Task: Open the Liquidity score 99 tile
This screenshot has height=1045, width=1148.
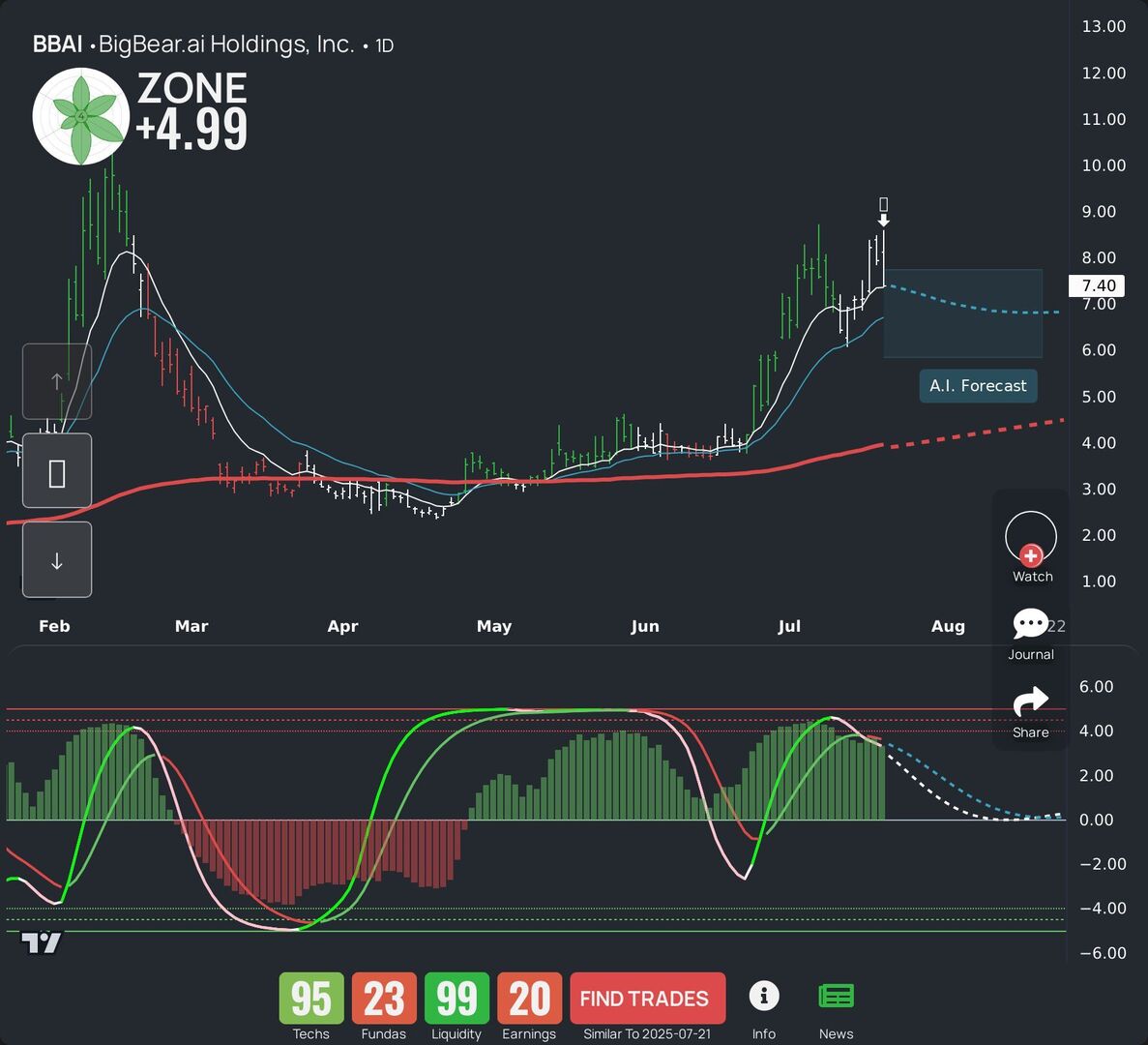Action: click(456, 999)
